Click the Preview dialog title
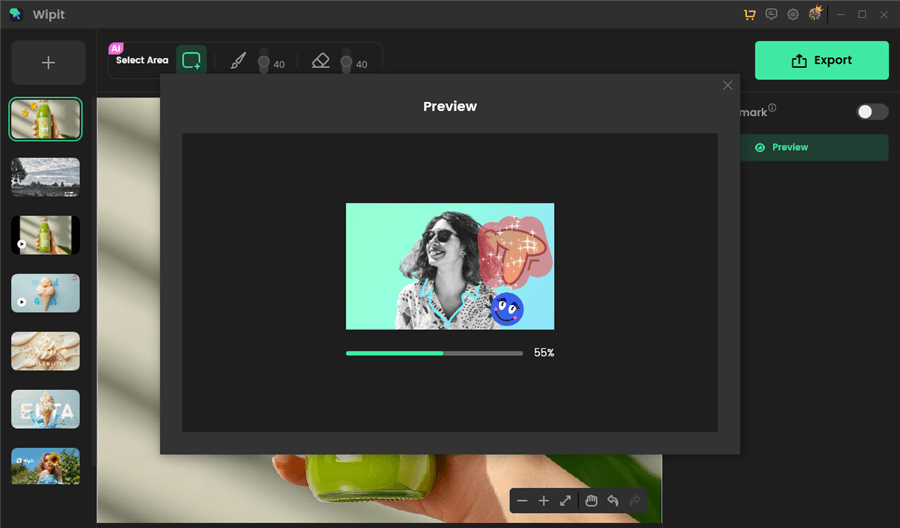The height and width of the screenshot is (528, 900). click(450, 107)
